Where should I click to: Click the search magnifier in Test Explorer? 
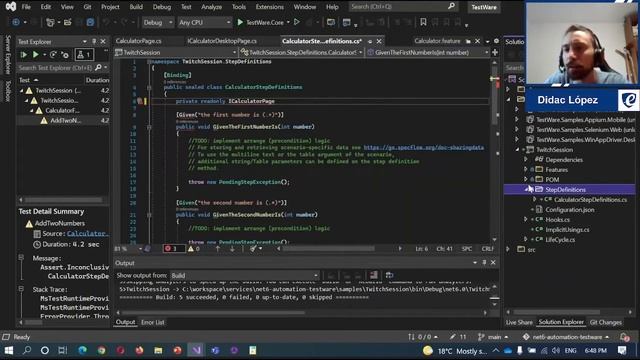coord(98,67)
